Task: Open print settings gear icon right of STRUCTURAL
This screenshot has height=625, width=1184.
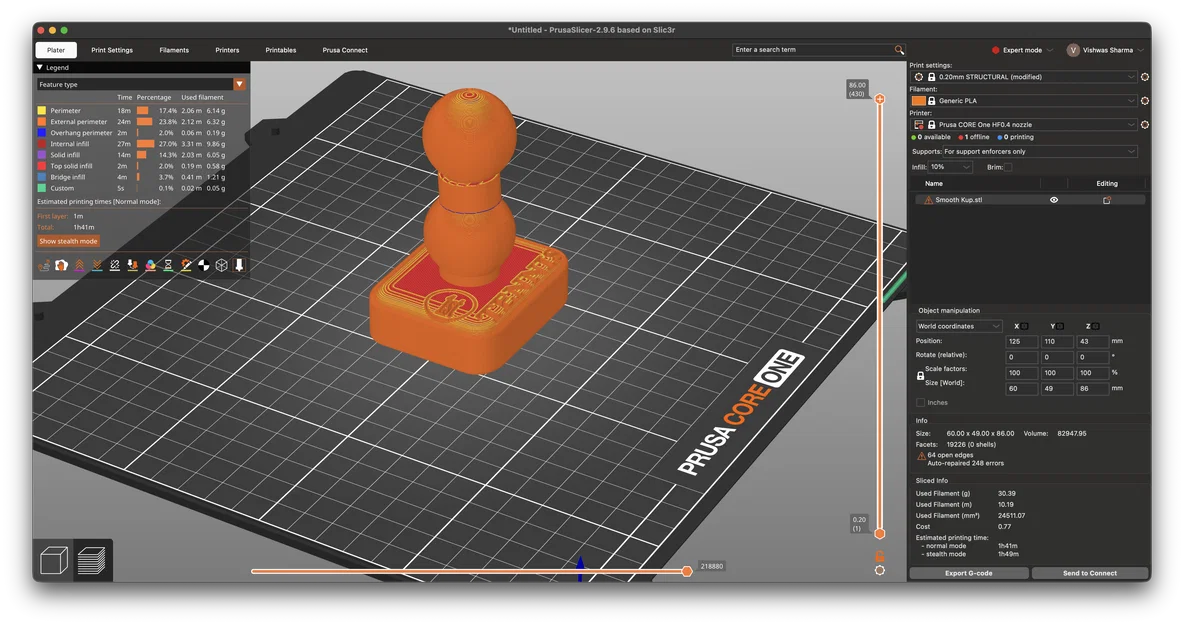Action: [1145, 77]
